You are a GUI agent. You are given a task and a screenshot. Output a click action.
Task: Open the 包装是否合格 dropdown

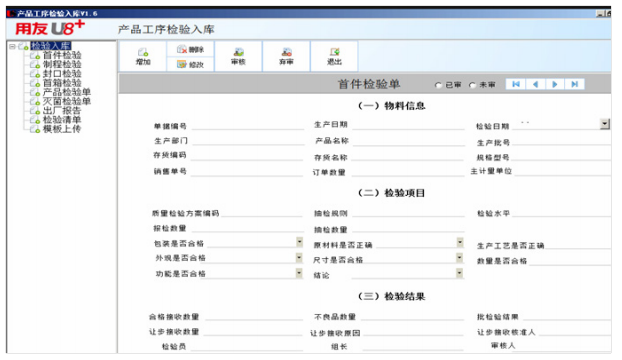point(299,242)
